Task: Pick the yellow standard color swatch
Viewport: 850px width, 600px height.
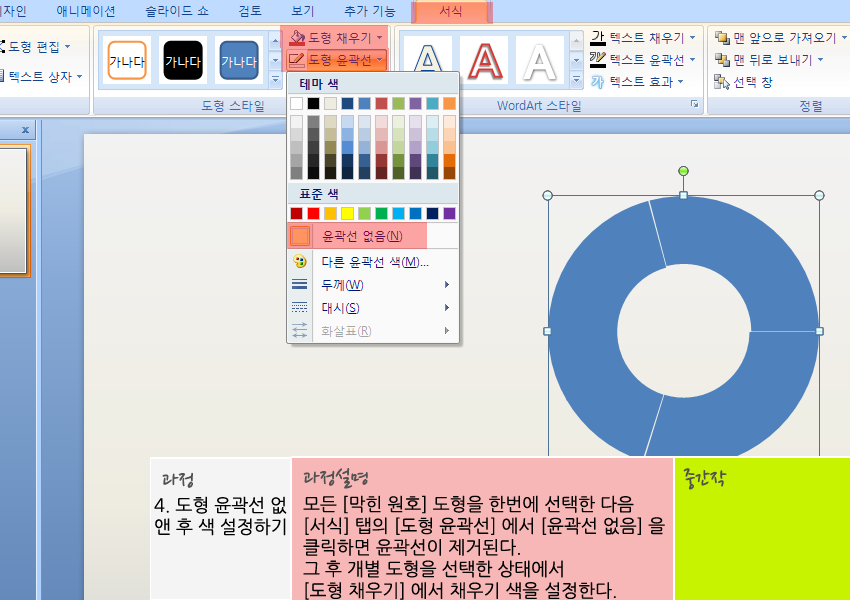Action: tap(347, 213)
